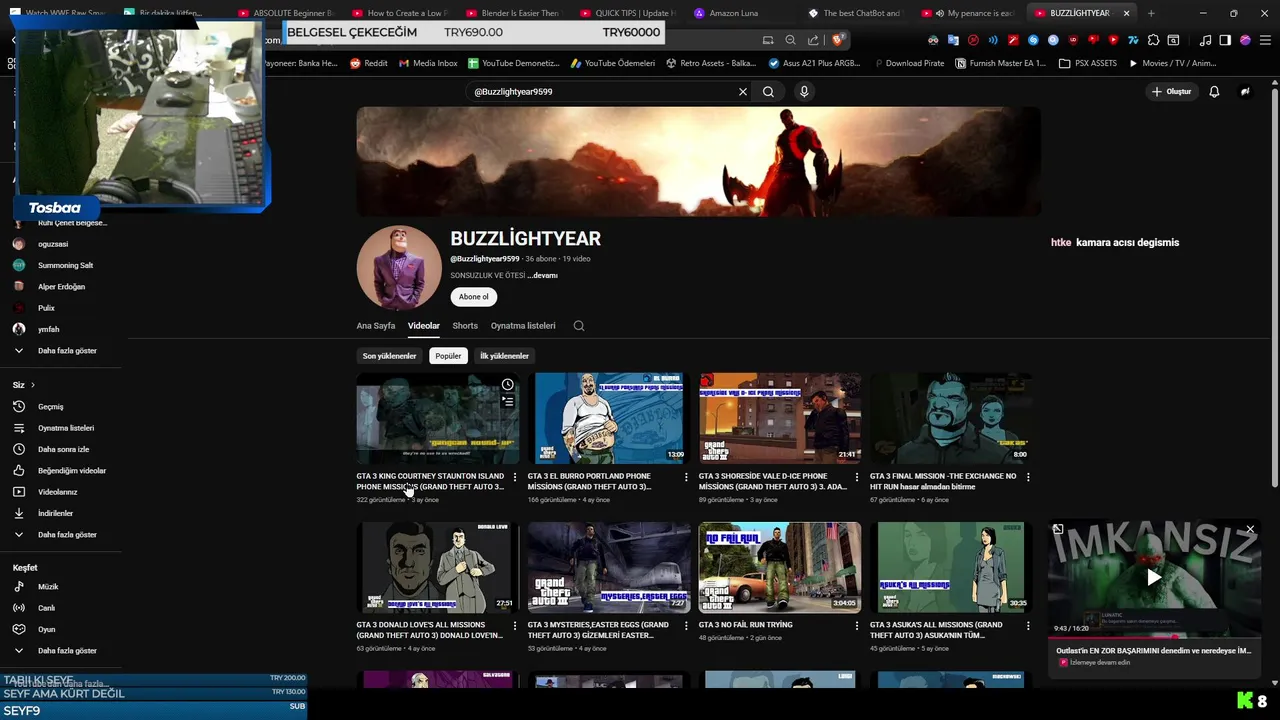
Task: Switch to My penance browser tab
Action: click(968, 13)
